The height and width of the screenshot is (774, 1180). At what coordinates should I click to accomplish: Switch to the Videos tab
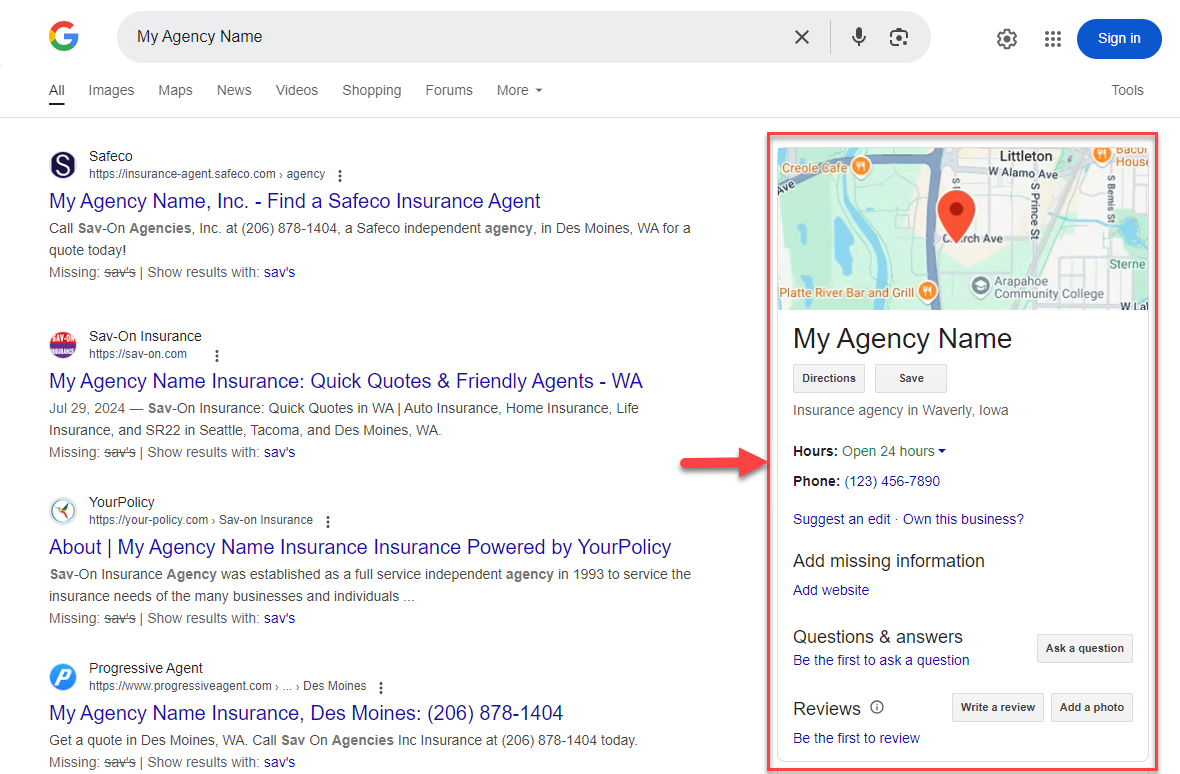tap(297, 90)
